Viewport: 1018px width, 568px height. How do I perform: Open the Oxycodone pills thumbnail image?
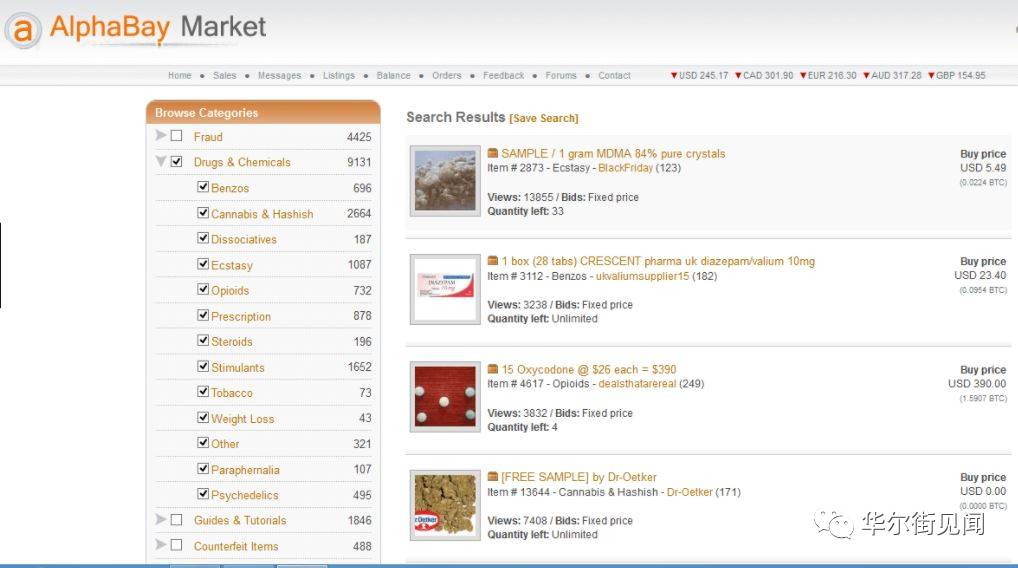pos(445,397)
